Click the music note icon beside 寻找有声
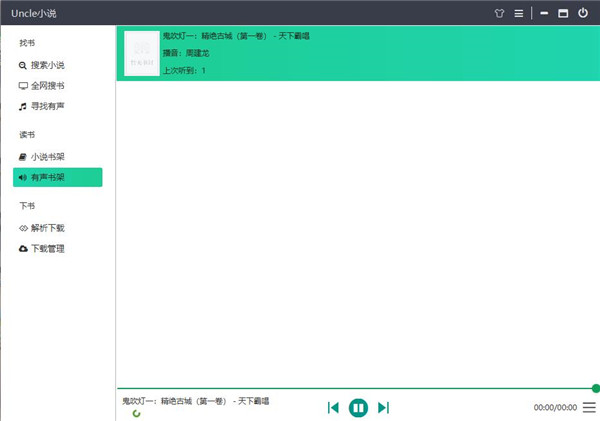Image resolution: width=600 pixels, height=421 pixels. point(23,106)
